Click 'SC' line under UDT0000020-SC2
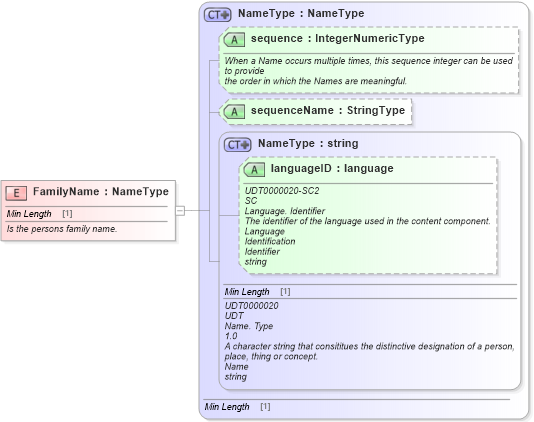534x422 pixels. (251, 201)
